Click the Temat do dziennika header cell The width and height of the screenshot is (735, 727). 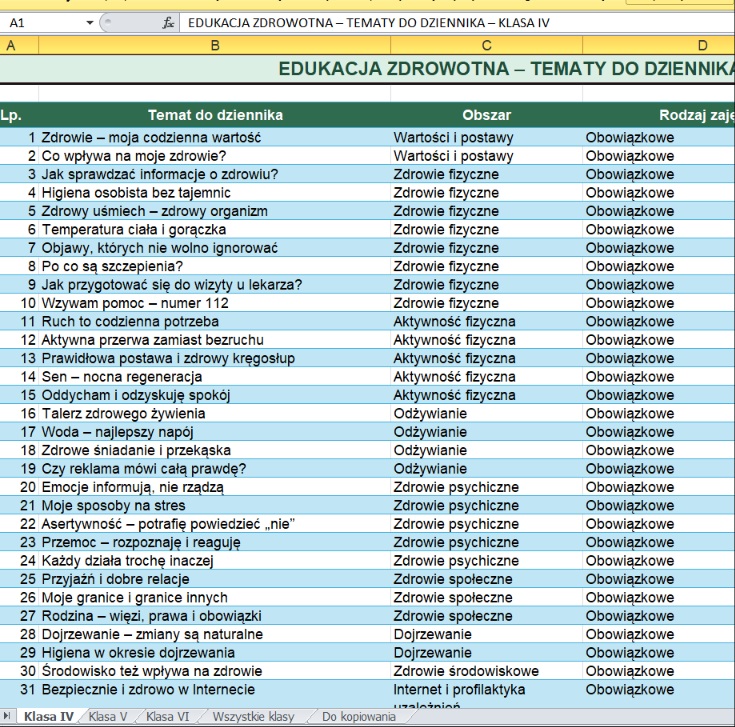click(x=215, y=115)
